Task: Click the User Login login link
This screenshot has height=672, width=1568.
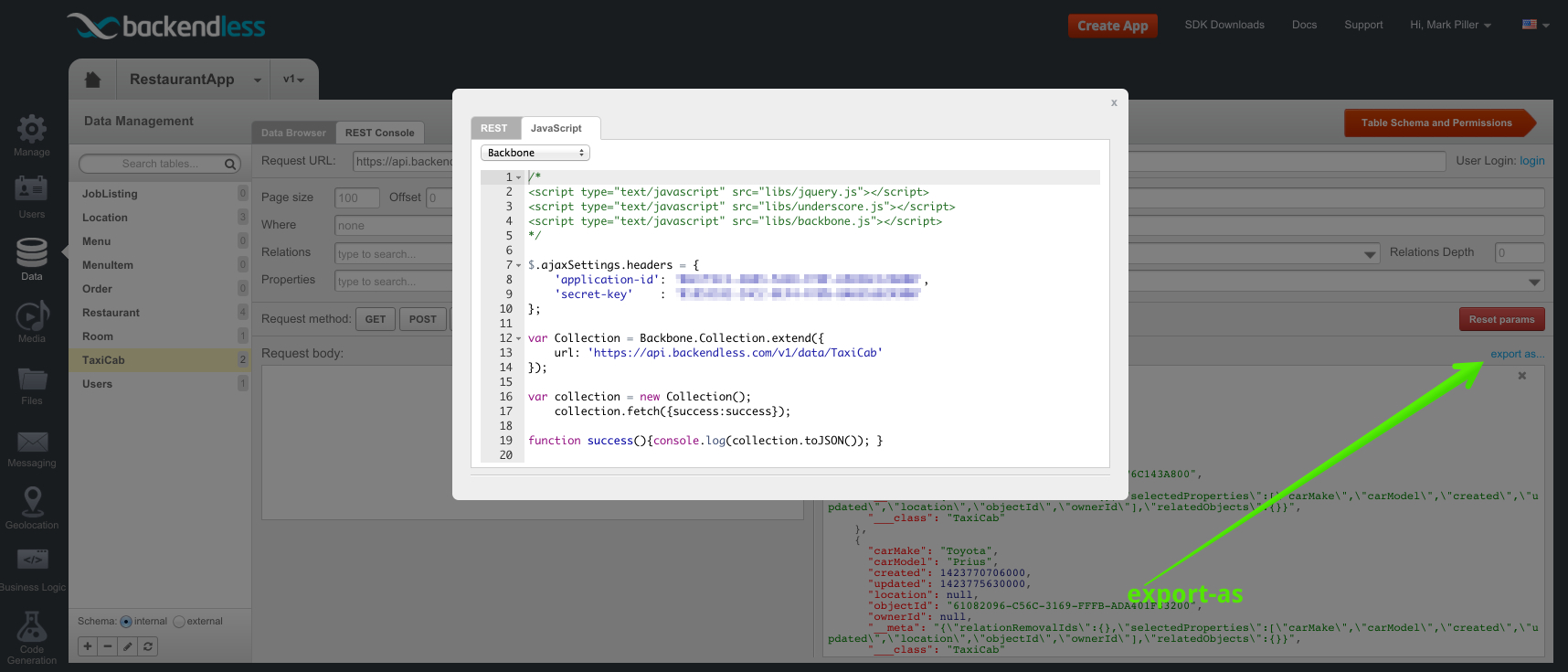Action: point(1532,161)
